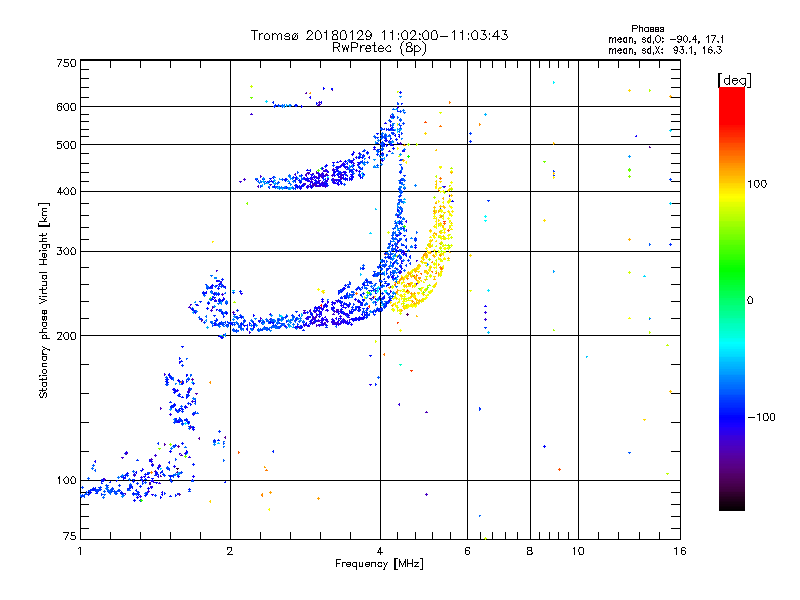
Task: Click the x-axis tick label '10'
Action: point(578,551)
